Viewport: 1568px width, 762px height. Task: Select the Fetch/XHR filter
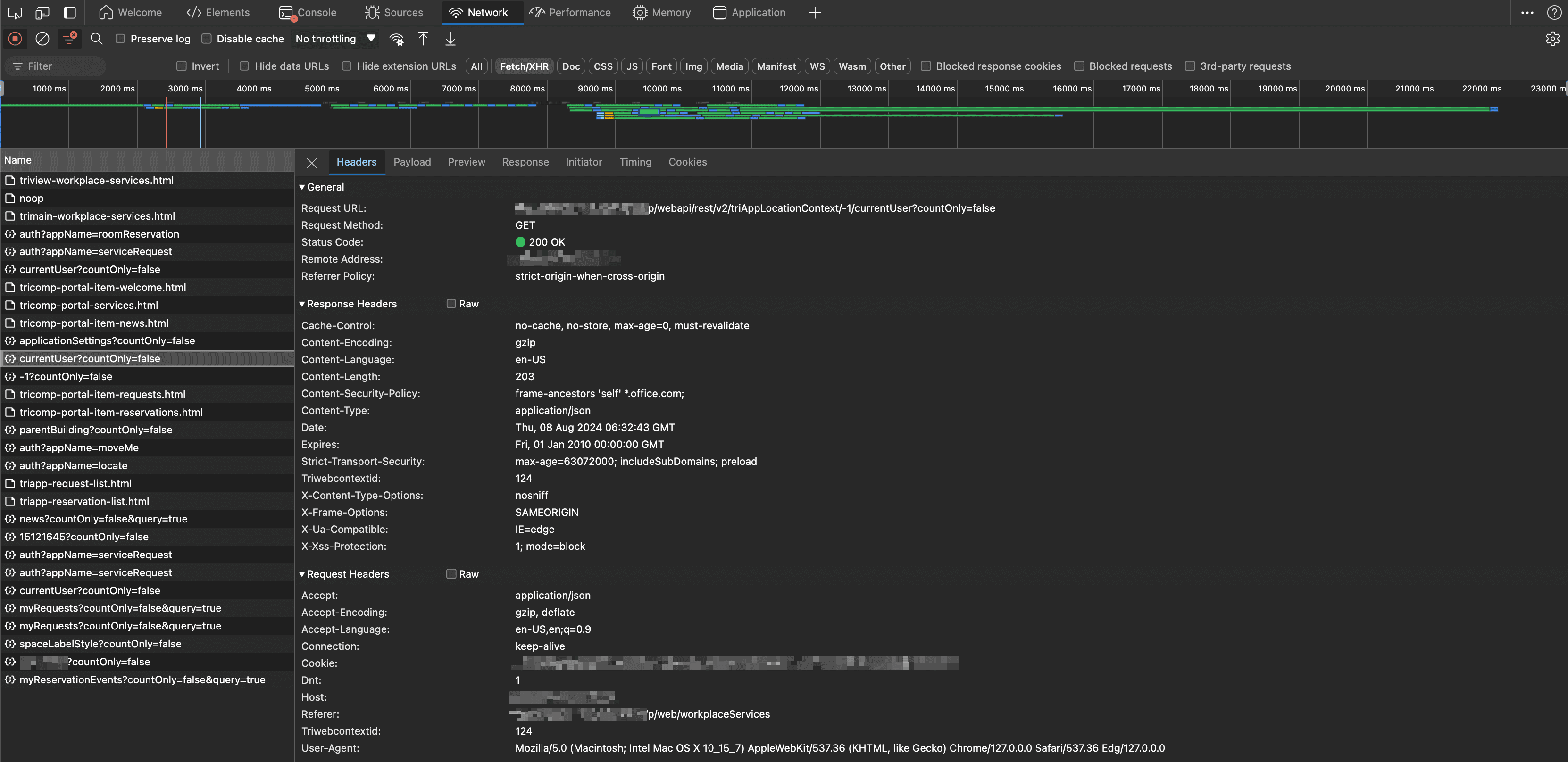pyautogui.click(x=524, y=66)
